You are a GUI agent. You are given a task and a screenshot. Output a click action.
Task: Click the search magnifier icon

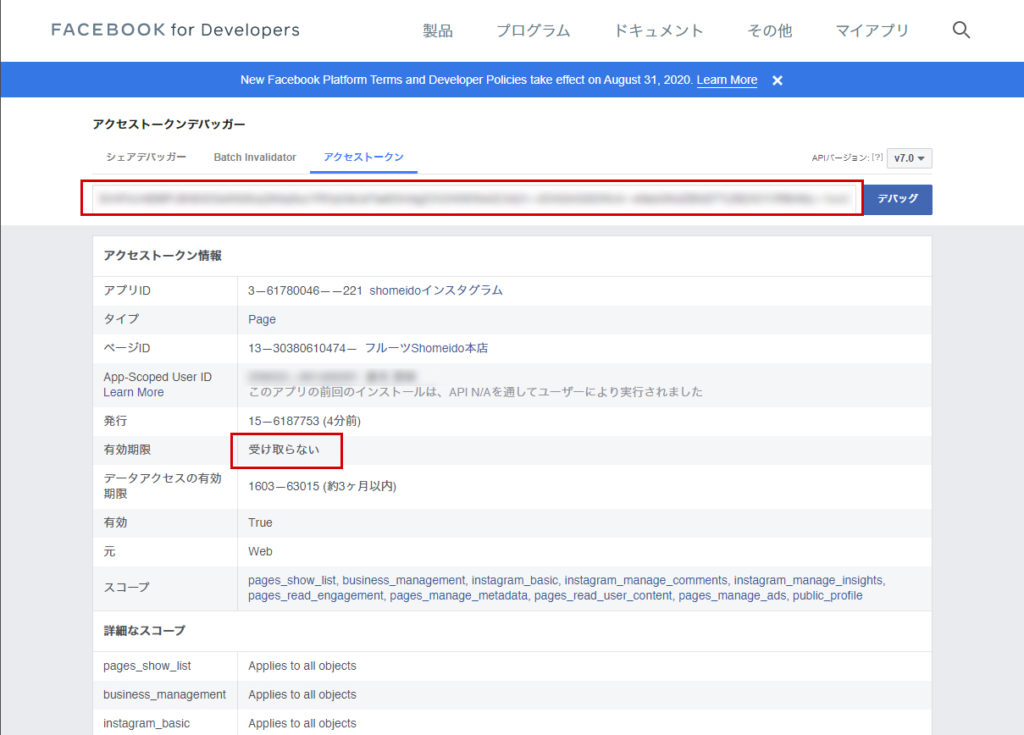point(961,30)
